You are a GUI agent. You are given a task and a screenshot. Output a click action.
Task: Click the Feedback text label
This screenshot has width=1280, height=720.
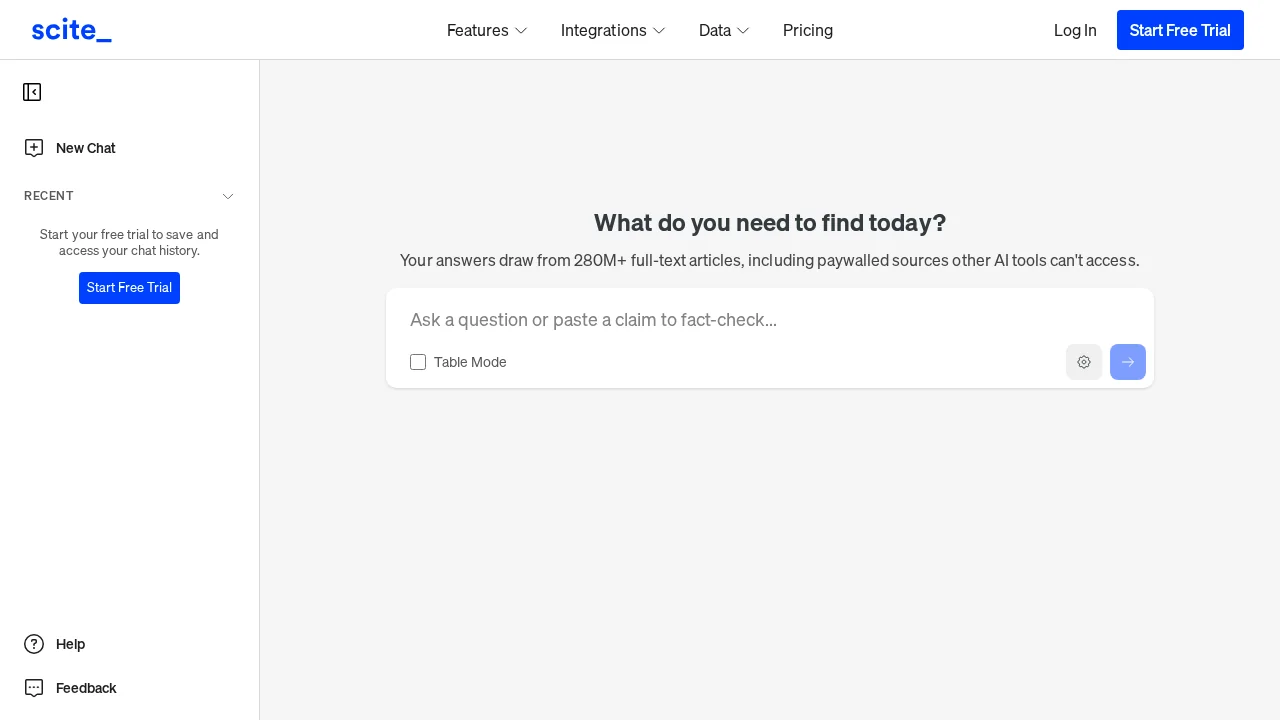[86, 688]
